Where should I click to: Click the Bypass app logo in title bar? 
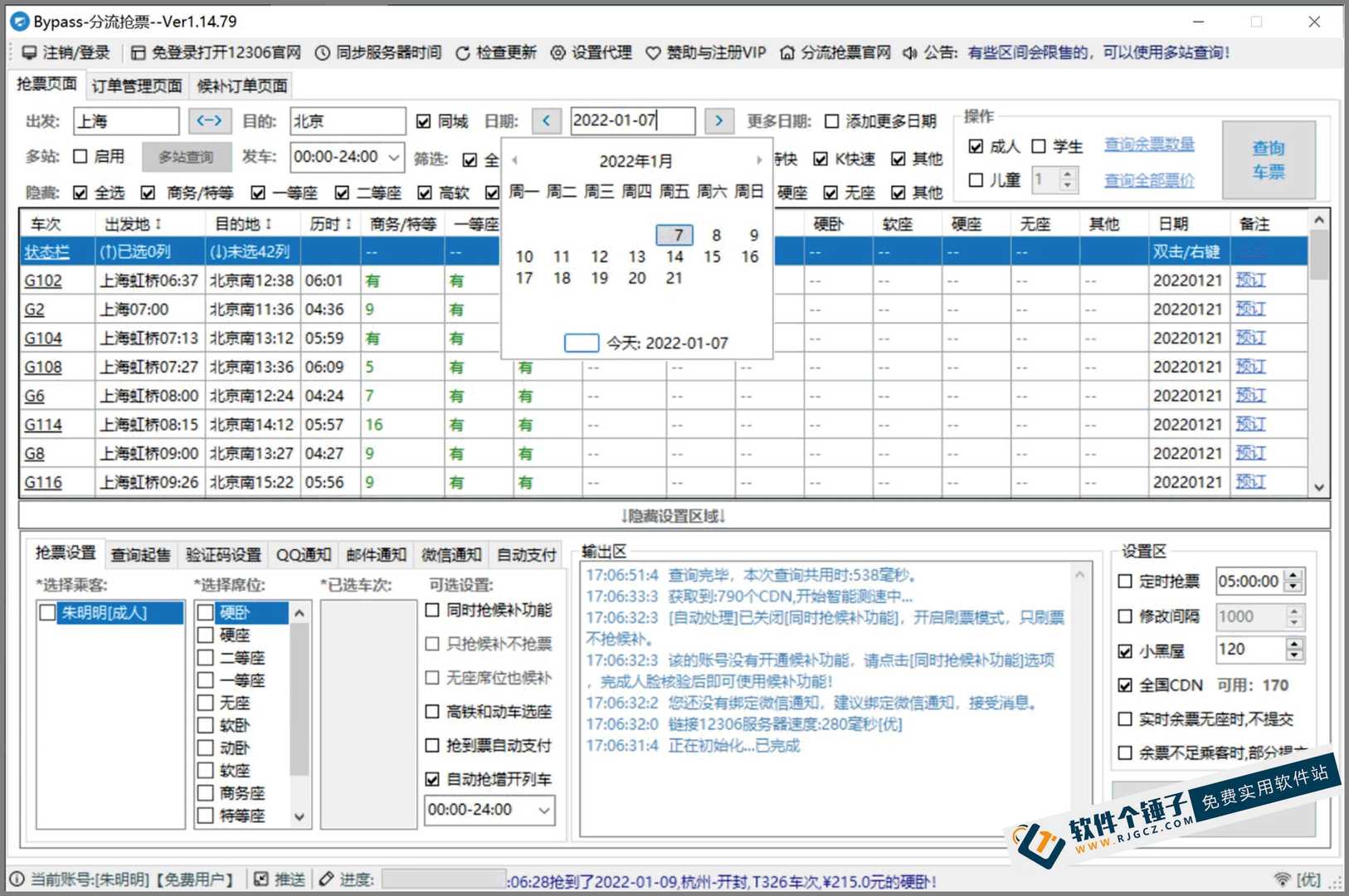(x=19, y=22)
